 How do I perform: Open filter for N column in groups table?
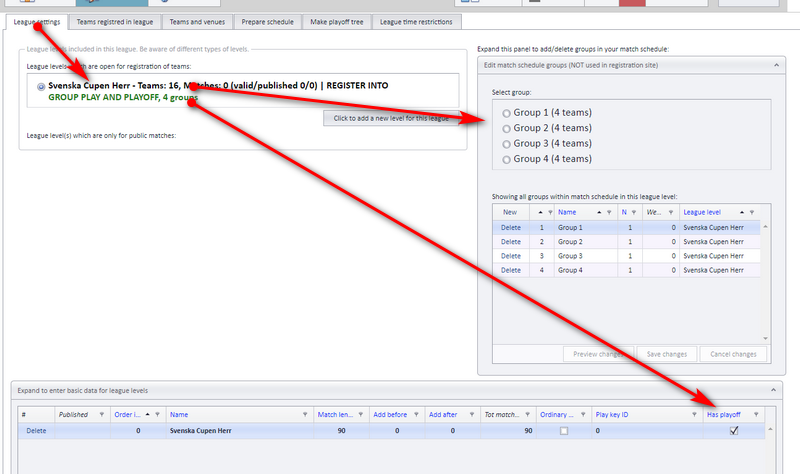click(634, 212)
